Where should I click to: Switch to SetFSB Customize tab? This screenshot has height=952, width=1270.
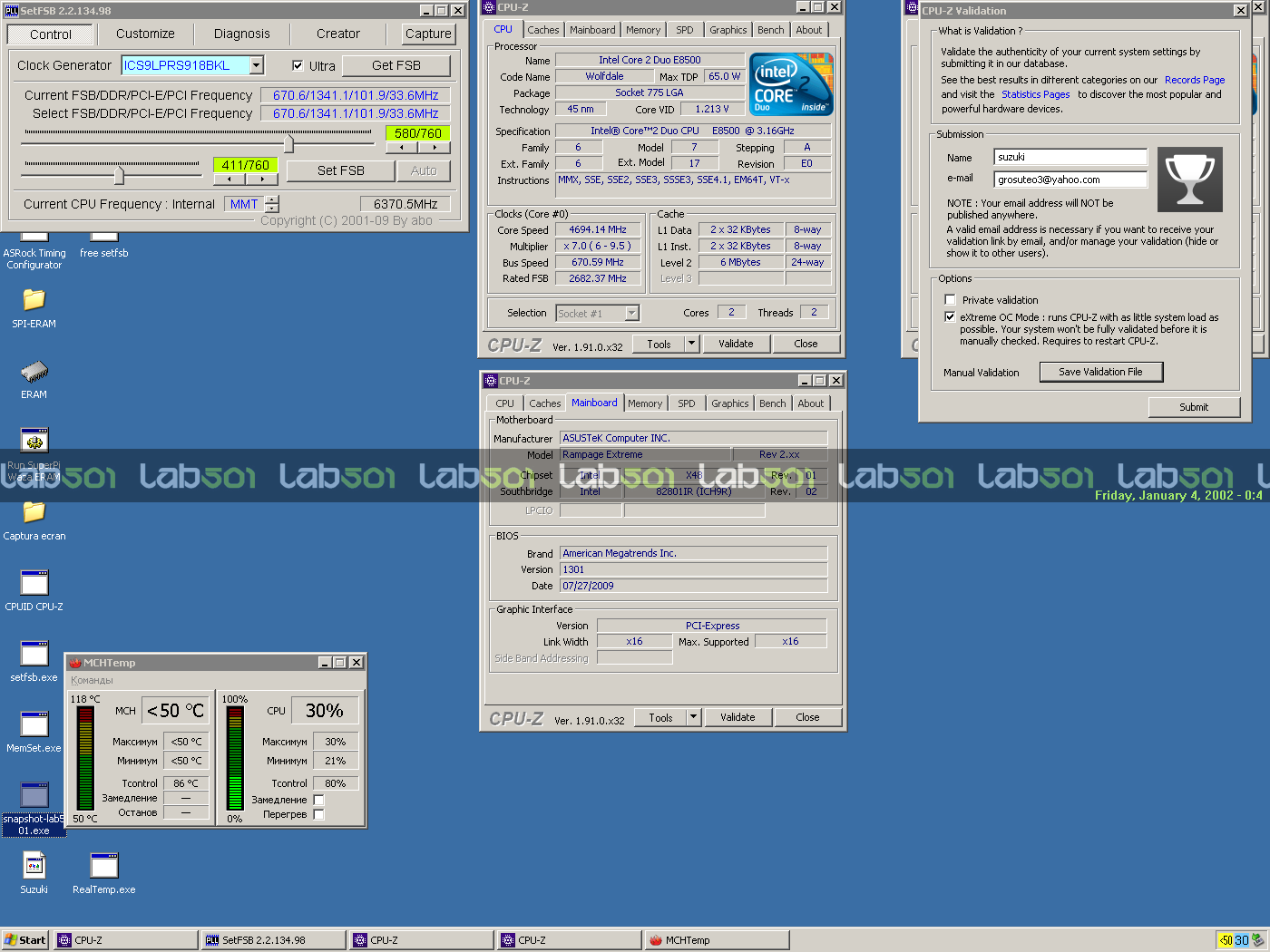pyautogui.click(x=145, y=34)
